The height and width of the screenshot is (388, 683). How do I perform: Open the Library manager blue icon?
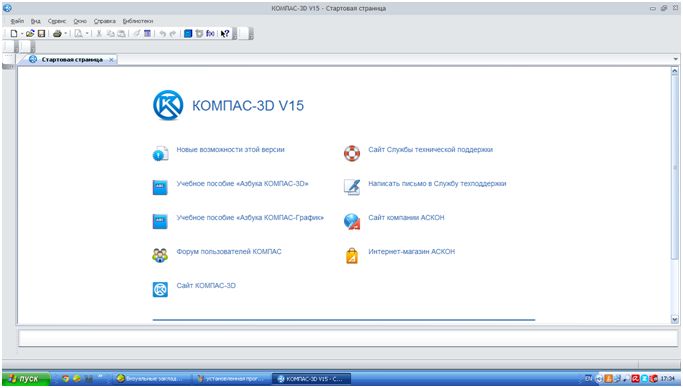coord(188,34)
